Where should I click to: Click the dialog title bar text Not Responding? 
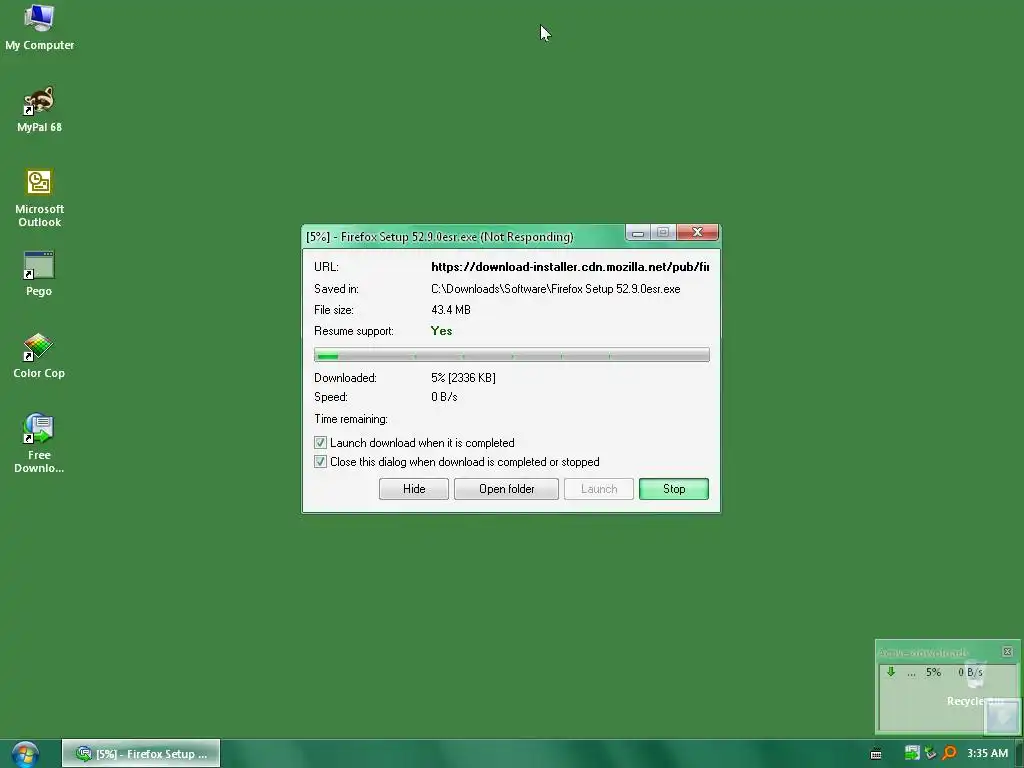click(527, 236)
